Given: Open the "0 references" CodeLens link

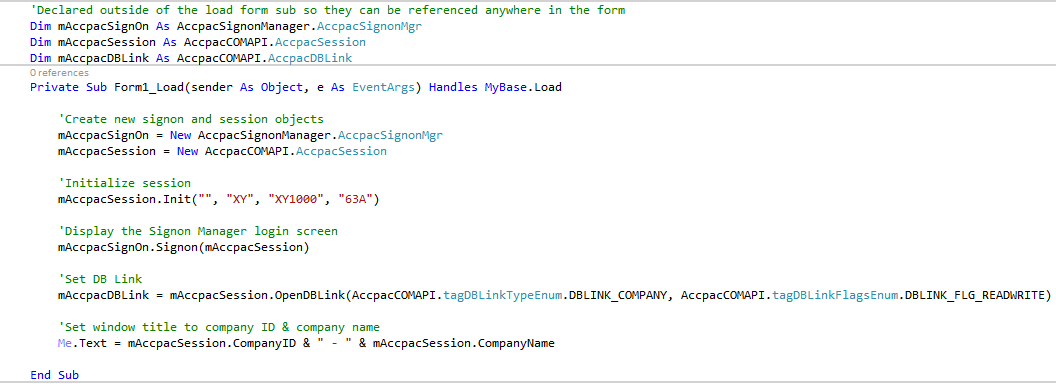Looking at the screenshot, I should [59, 73].
